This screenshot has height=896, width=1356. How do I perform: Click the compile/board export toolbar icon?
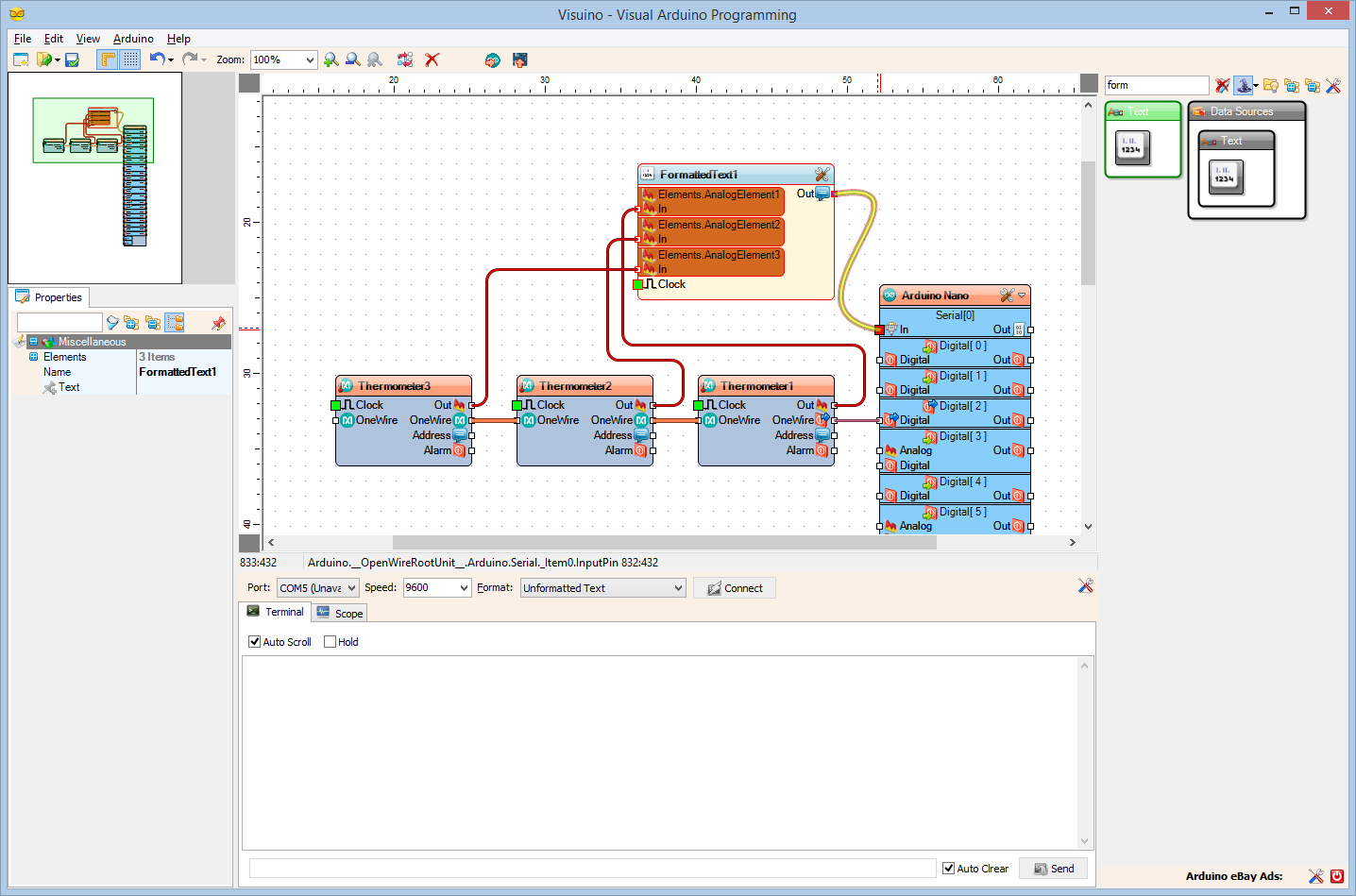[519, 59]
